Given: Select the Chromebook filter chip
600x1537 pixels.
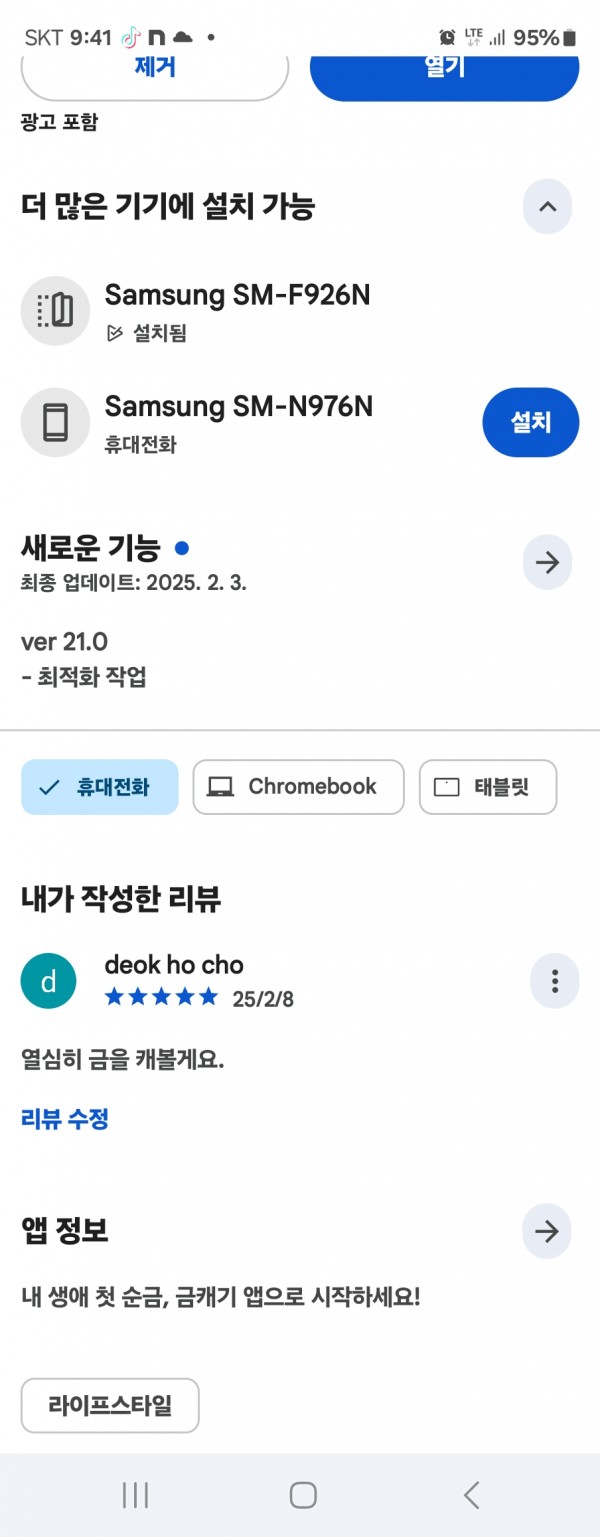Looking at the screenshot, I should 298,787.
